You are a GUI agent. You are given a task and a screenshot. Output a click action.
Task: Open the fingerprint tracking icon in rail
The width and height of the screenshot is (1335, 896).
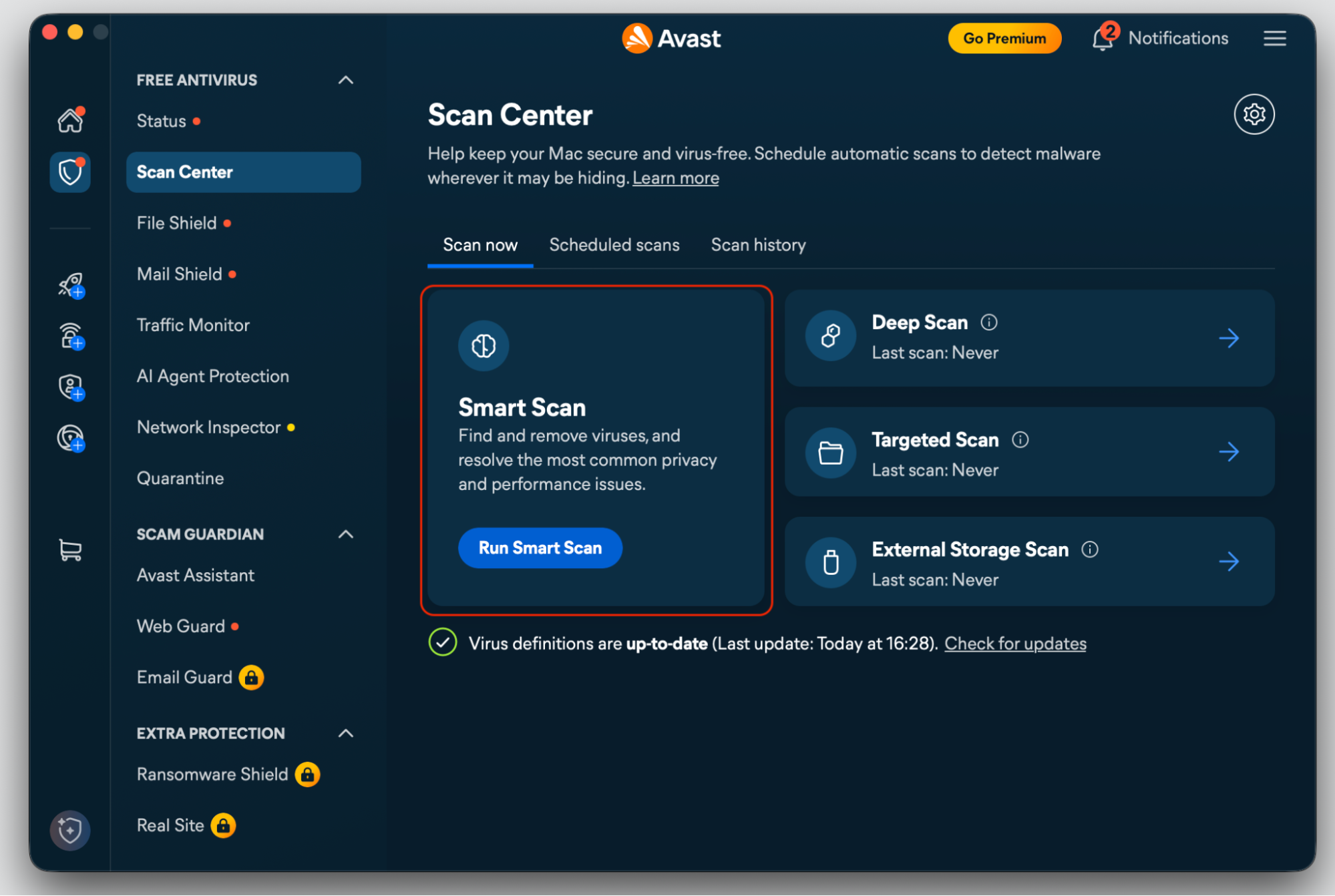click(x=71, y=438)
